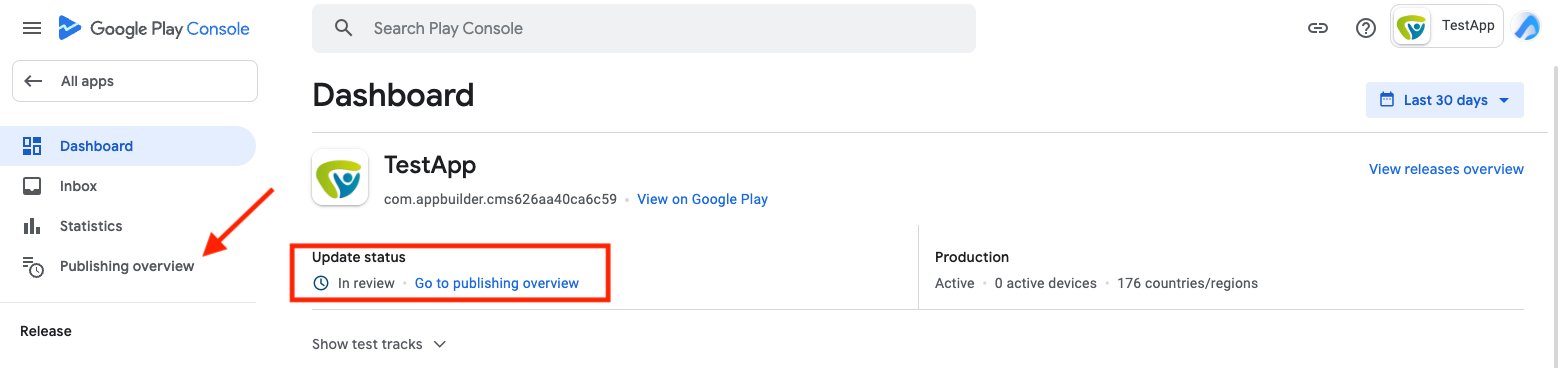
Task: Click inside Search Play Console field
Action: [x=644, y=28]
